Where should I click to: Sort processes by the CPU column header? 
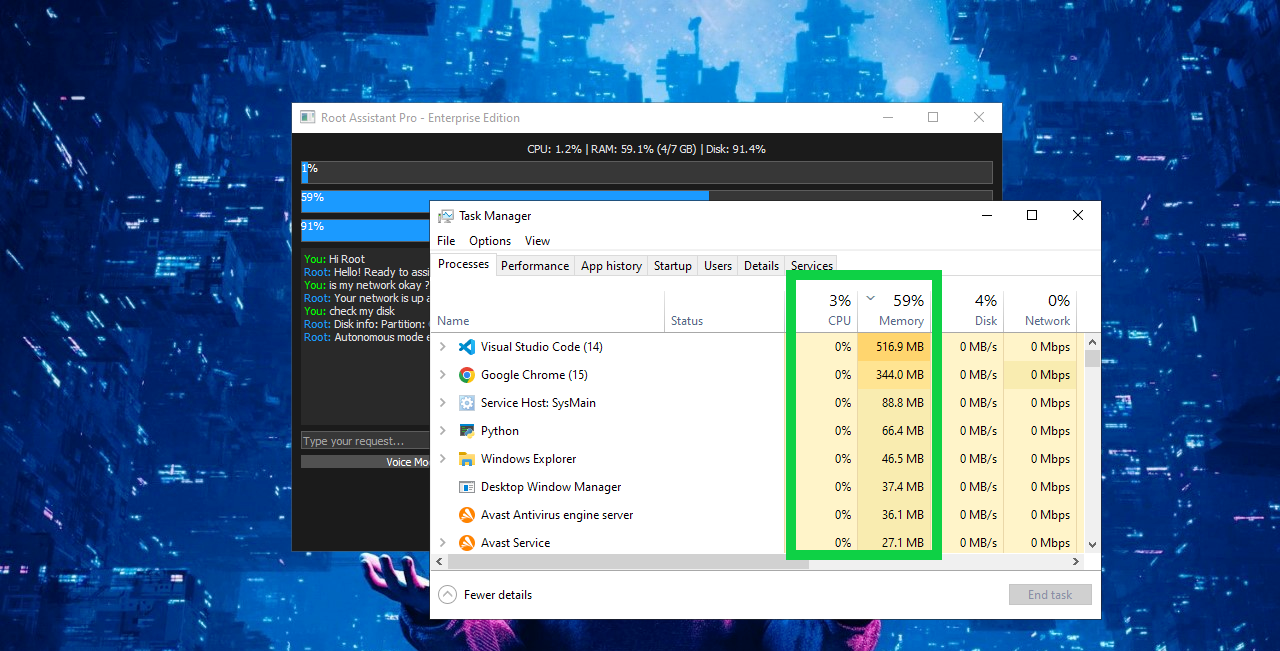pyautogui.click(x=822, y=311)
